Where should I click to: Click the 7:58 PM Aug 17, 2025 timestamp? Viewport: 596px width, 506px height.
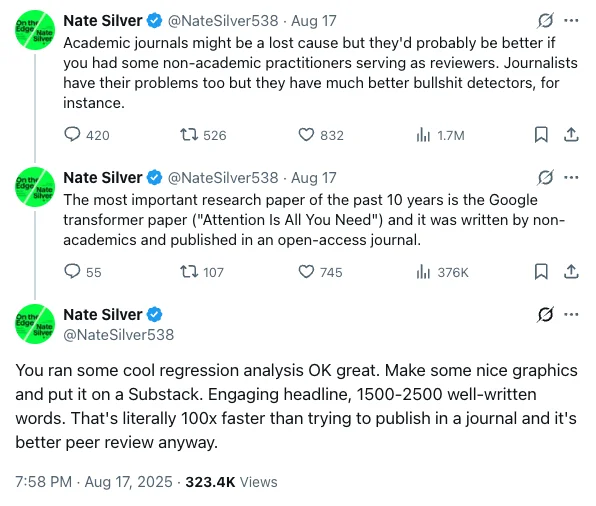(94, 482)
